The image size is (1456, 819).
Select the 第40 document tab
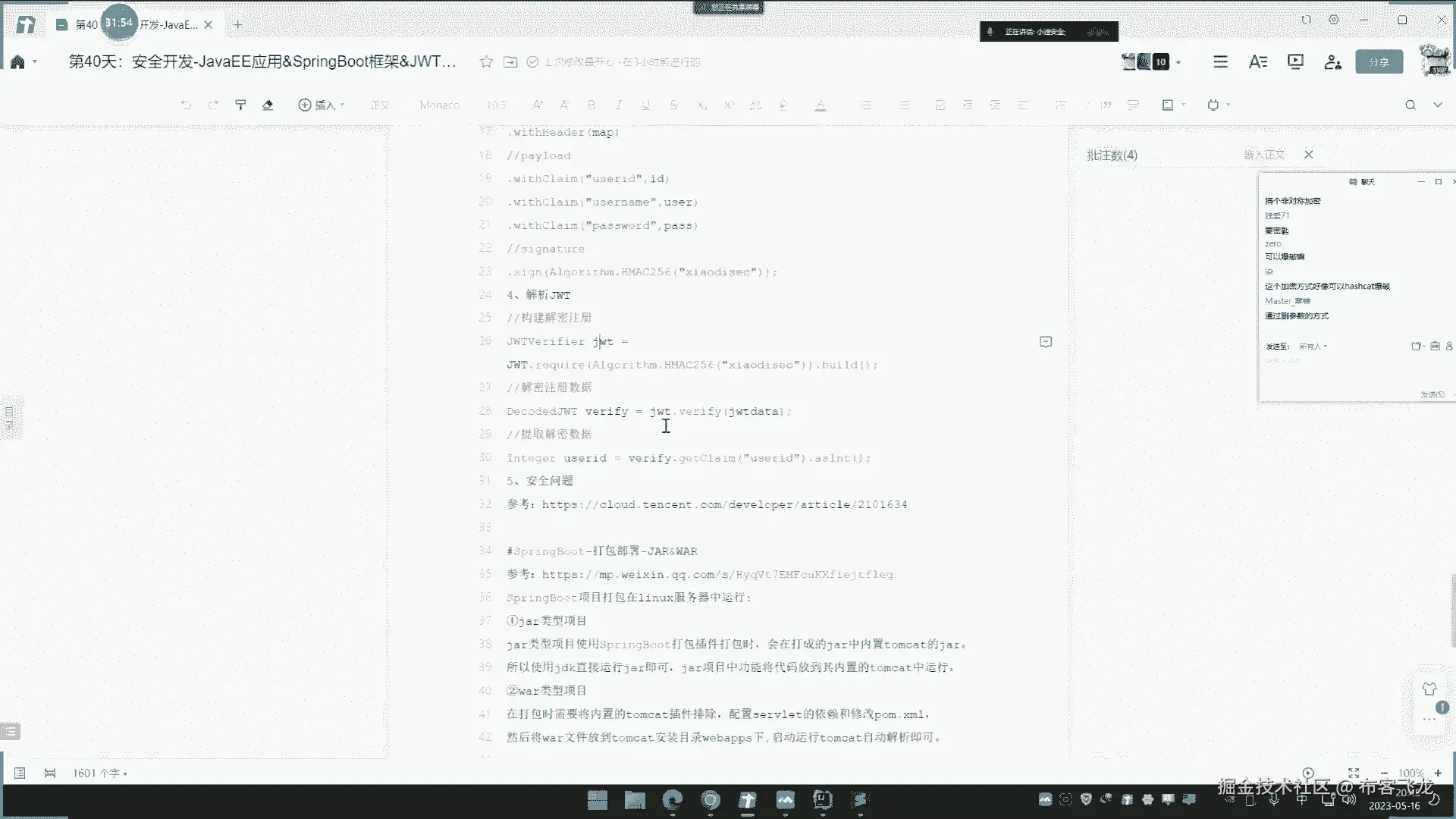click(x=86, y=25)
